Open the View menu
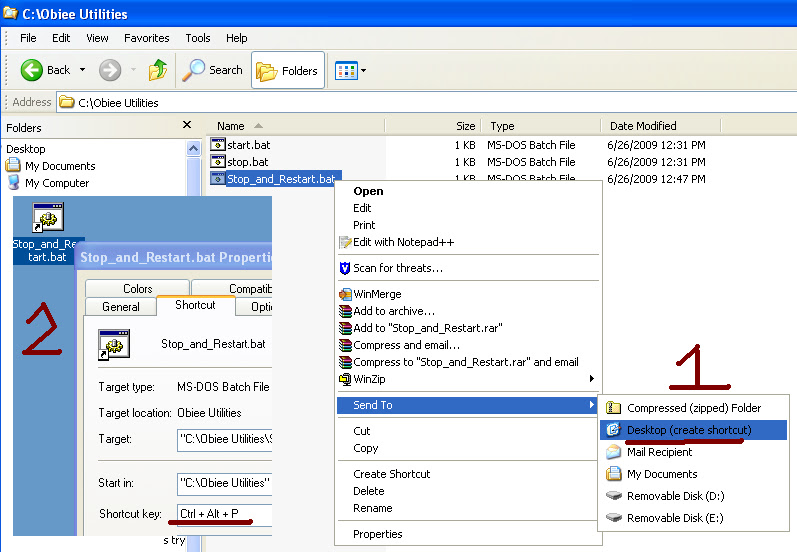The height and width of the screenshot is (556, 797). click(x=97, y=38)
